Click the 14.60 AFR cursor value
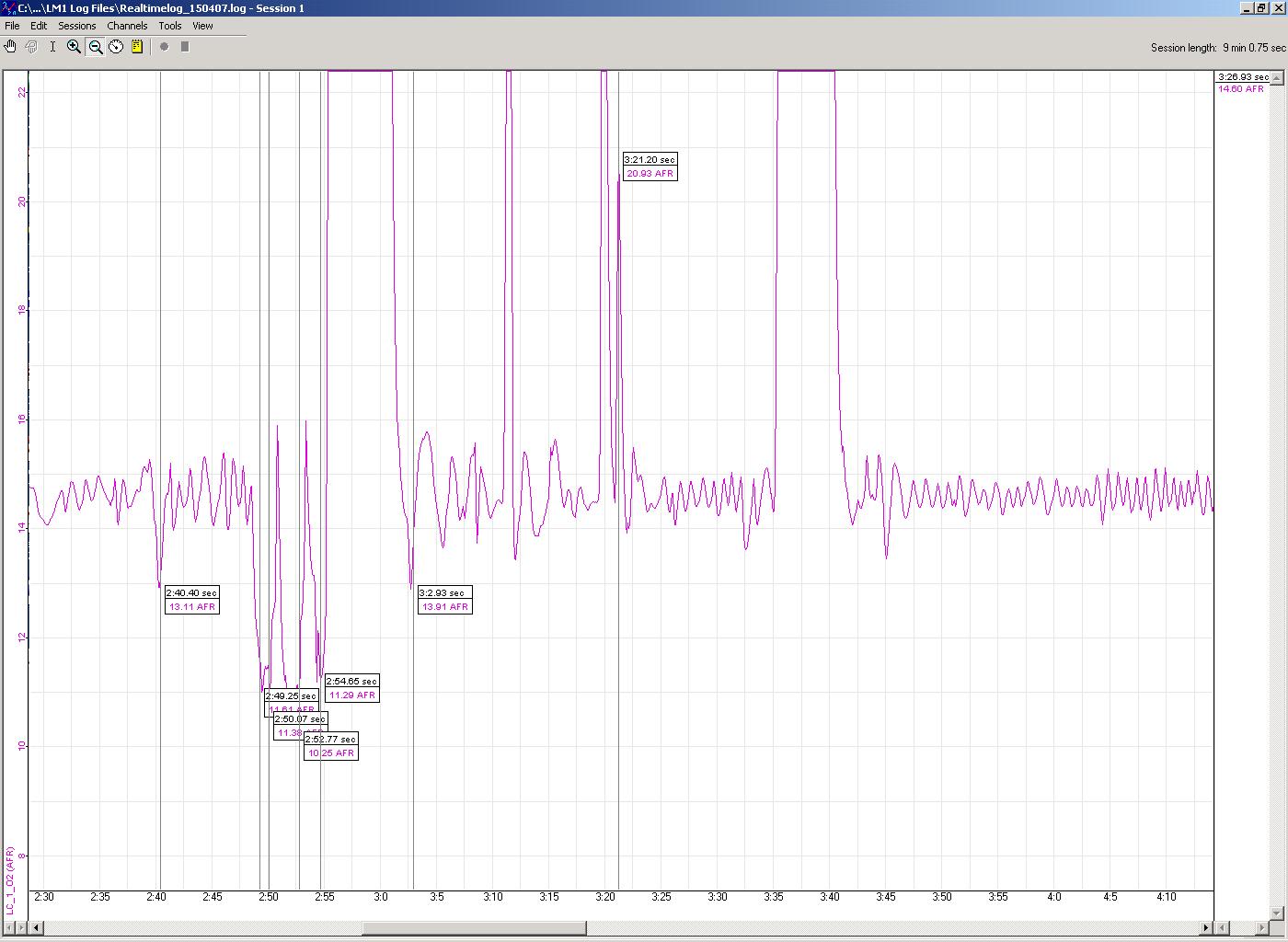 tap(1241, 89)
